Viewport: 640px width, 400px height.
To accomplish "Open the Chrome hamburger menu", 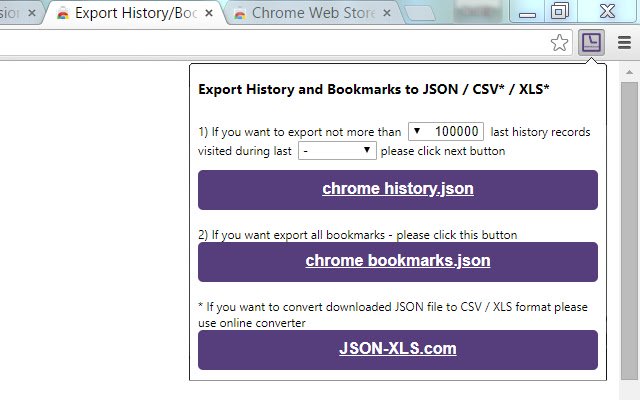I will pyautogui.click(x=624, y=42).
